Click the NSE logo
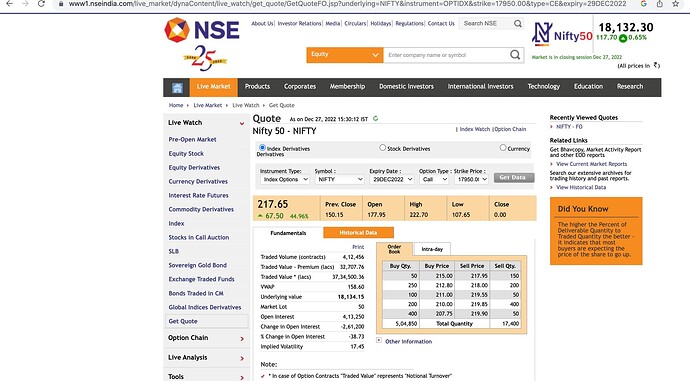Image resolution: width=690 pixels, height=381 pixels. click(202, 30)
